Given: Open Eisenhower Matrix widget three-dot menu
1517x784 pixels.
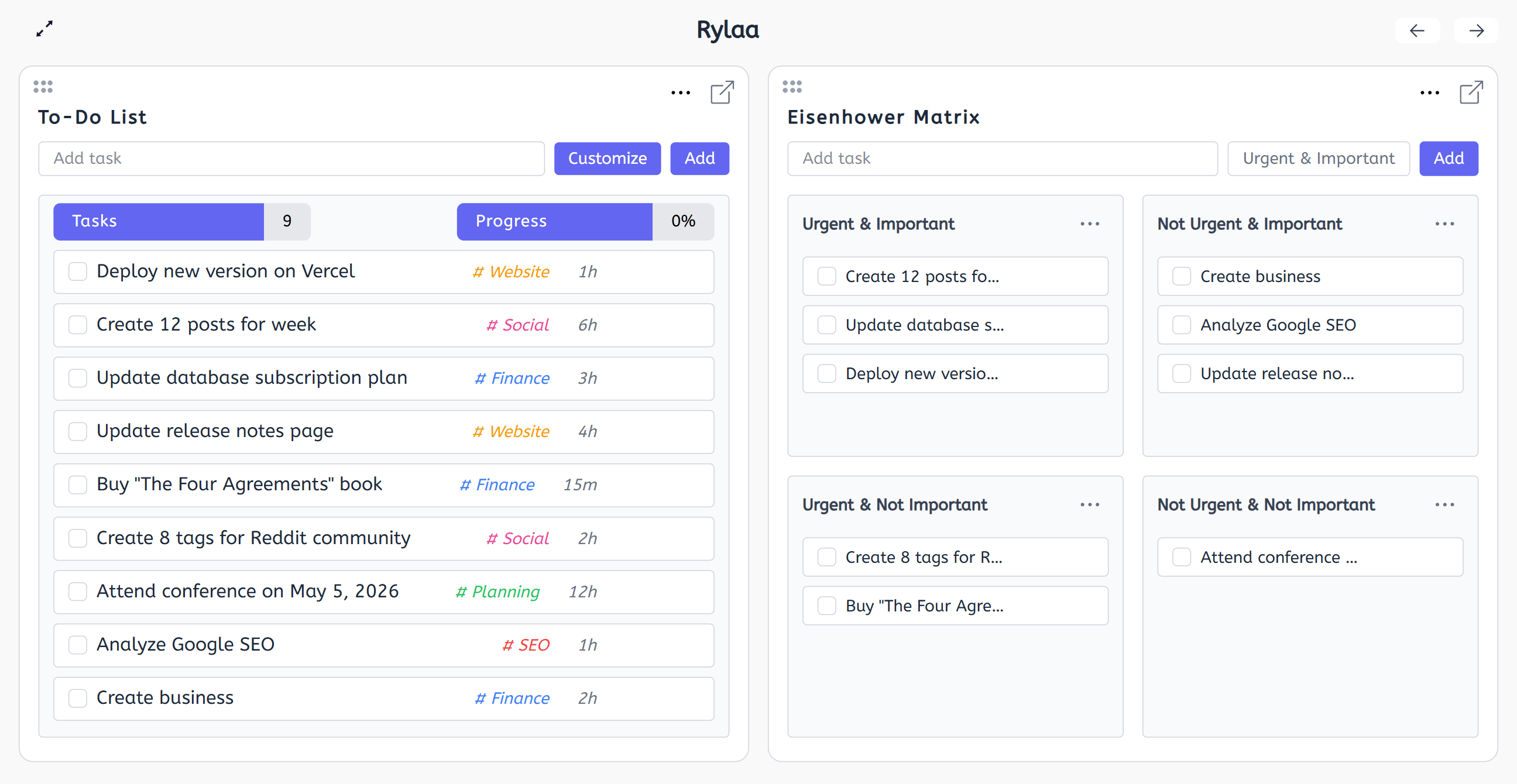Looking at the screenshot, I should click(x=1430, y=93).
